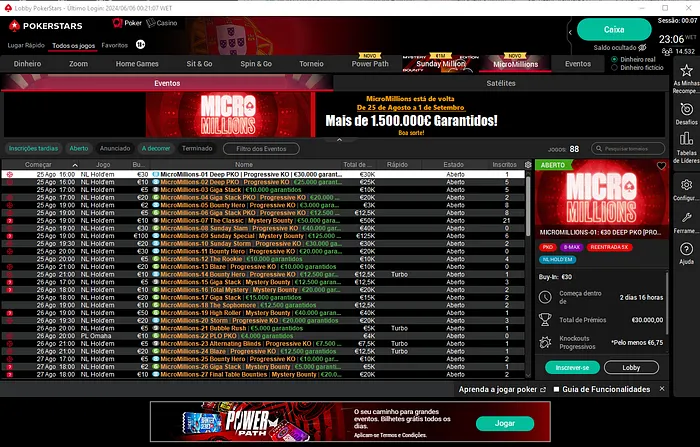
Task: Open Aprenda a jogar poker link
Action: pyautogui.click(x=497, y=389)
